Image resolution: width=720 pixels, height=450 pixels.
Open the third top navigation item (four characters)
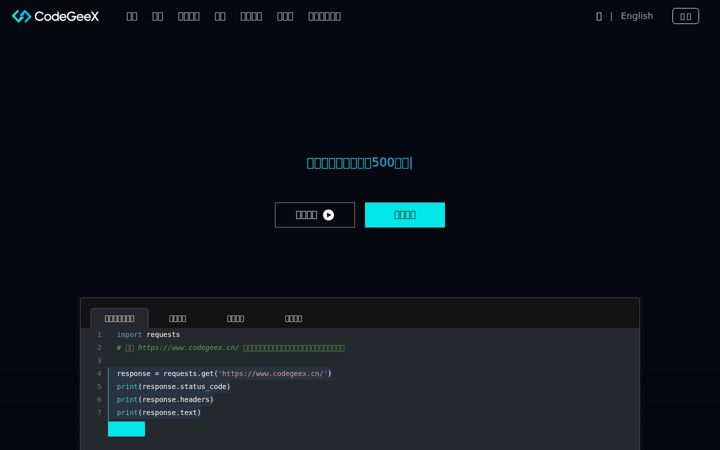pyautogui.click(x=189, y=17)
